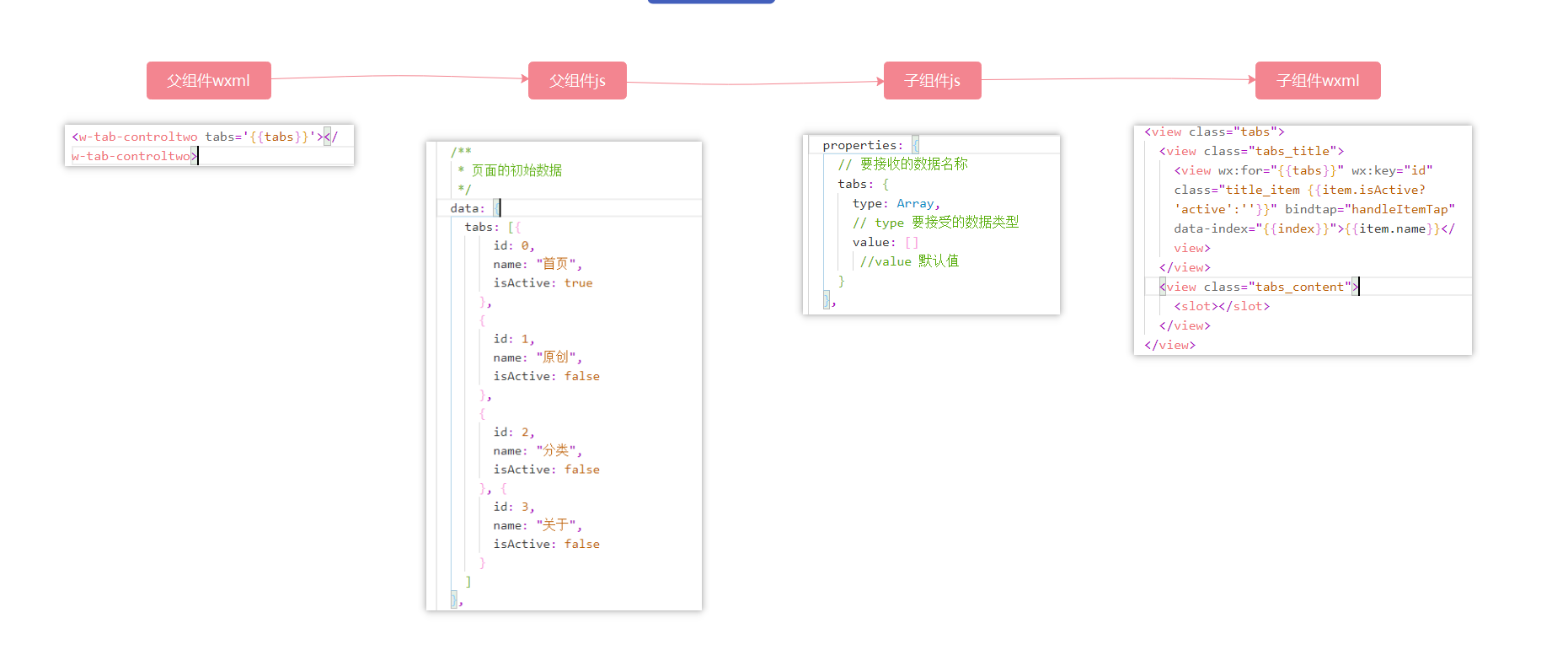
Task: Click the name "关于" line
Action: (538, 525)
